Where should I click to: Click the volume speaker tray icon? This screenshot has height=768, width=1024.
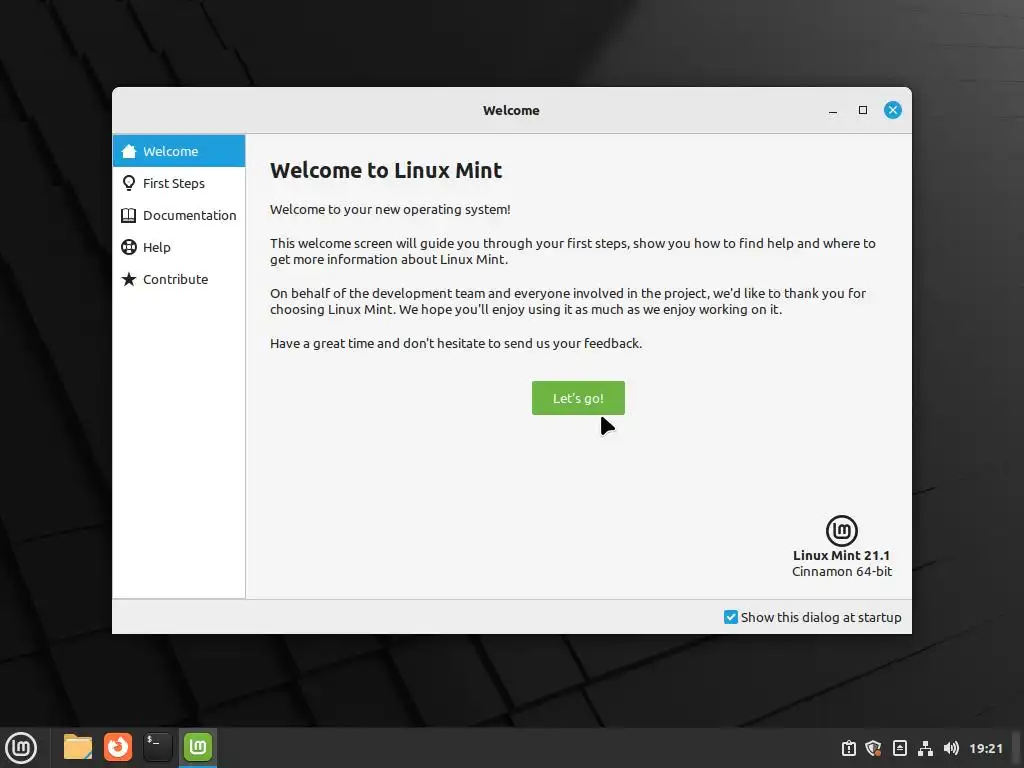click(x=951, y=748)
